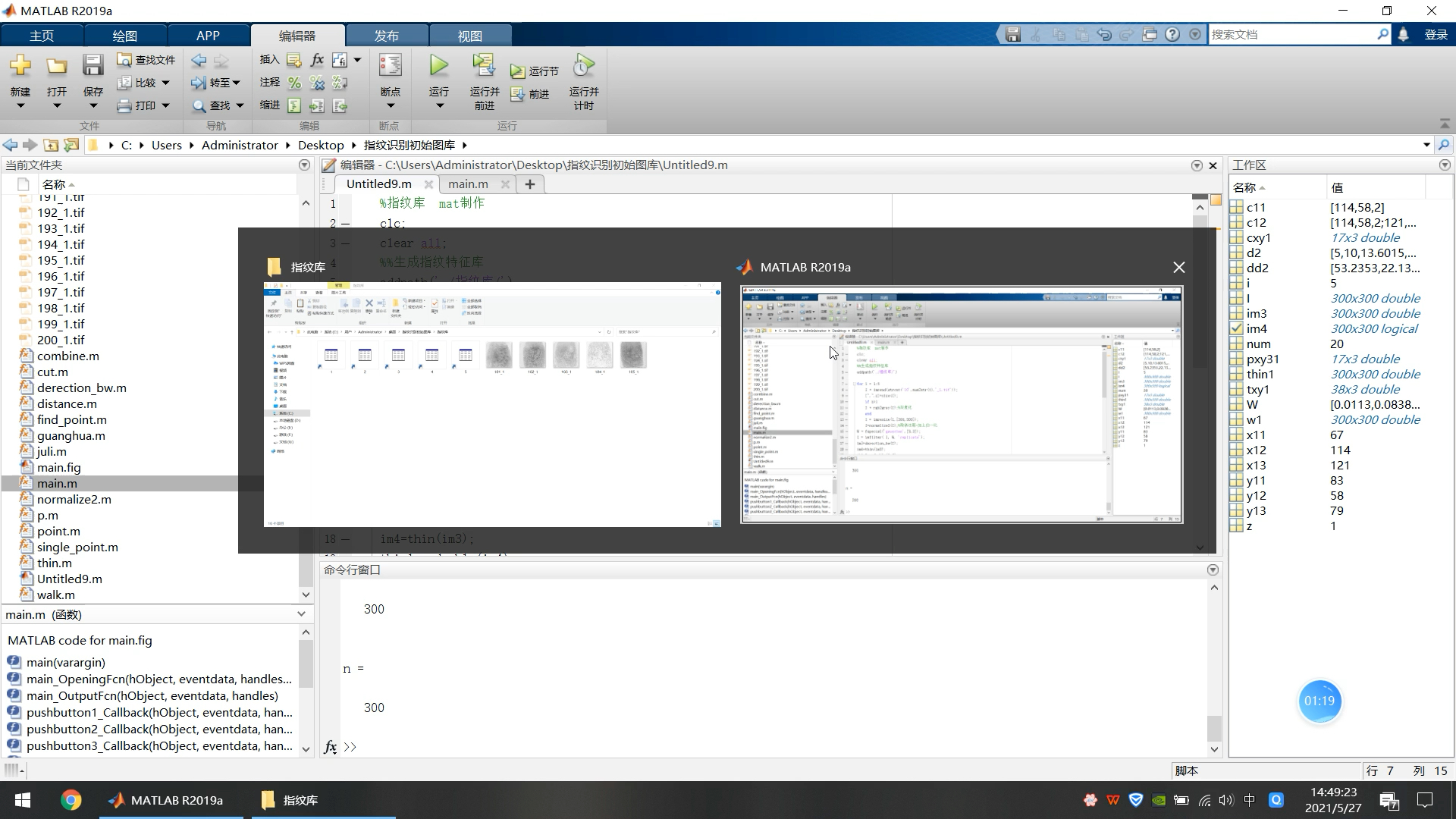
Task: Click the Run and Time icon
Action: click(x=583, y=67)
